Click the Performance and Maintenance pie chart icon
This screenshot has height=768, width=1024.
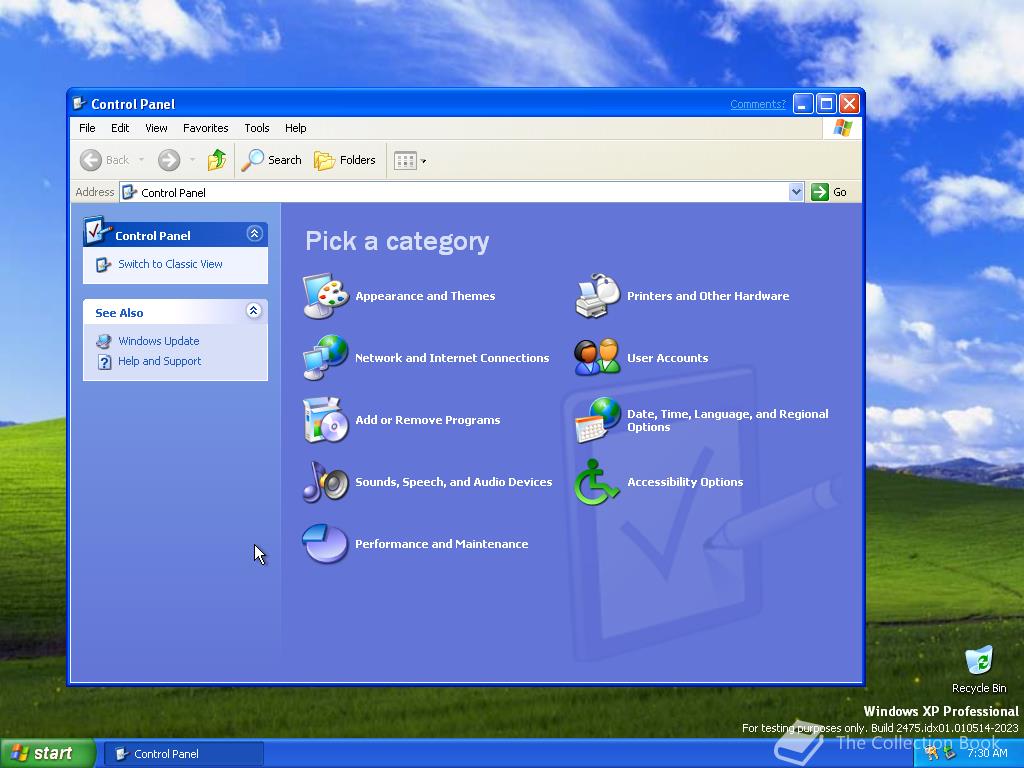click(325, 543)
